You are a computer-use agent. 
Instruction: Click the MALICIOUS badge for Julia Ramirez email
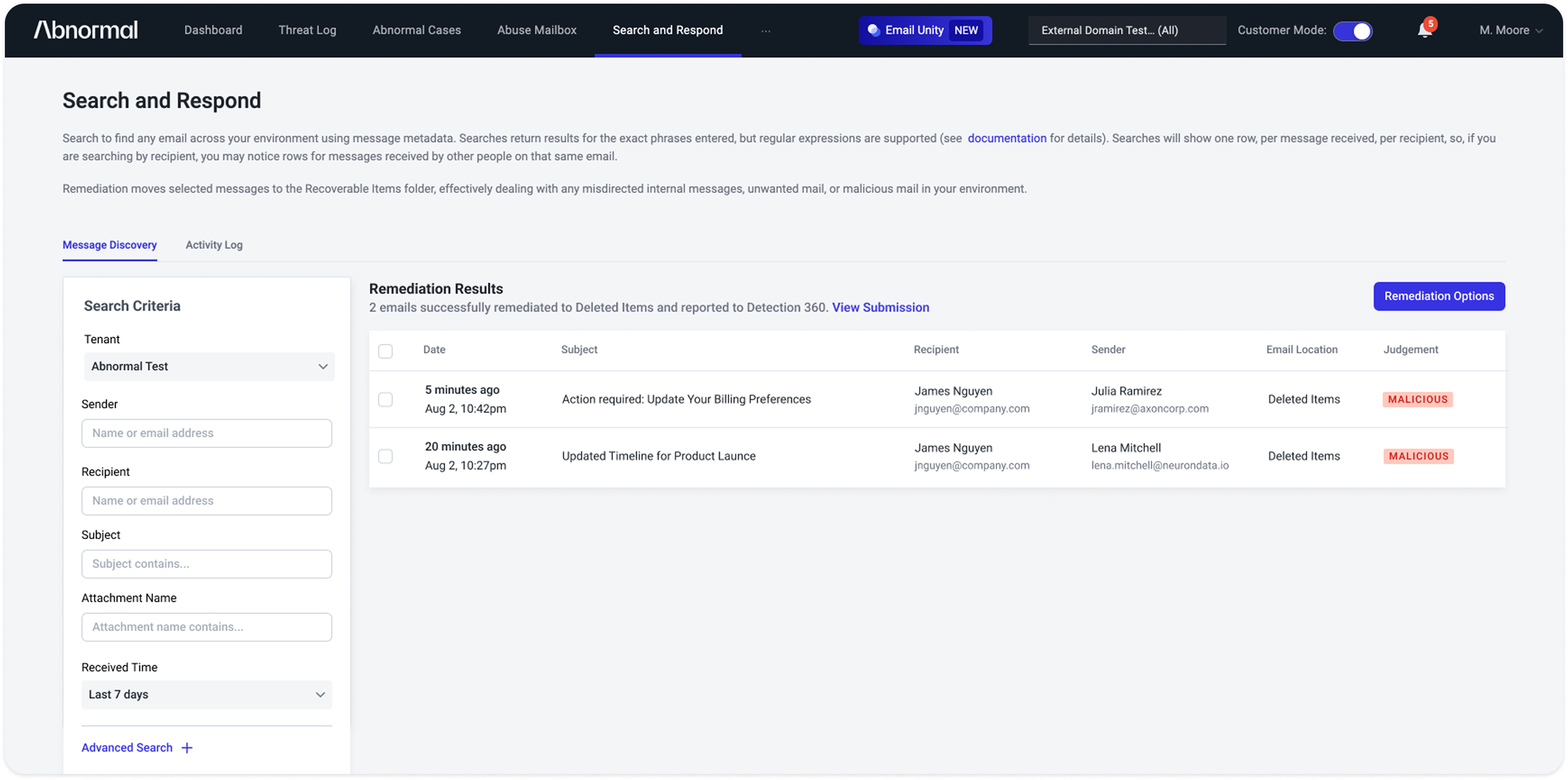[x=1417, y=399]
